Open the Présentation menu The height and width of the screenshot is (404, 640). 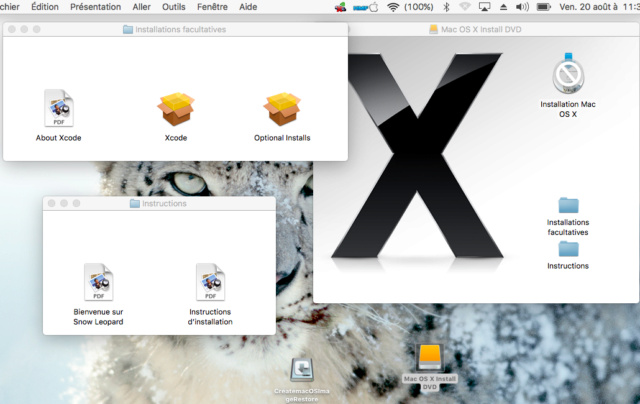pyautogui.click(x=96, y=7)
